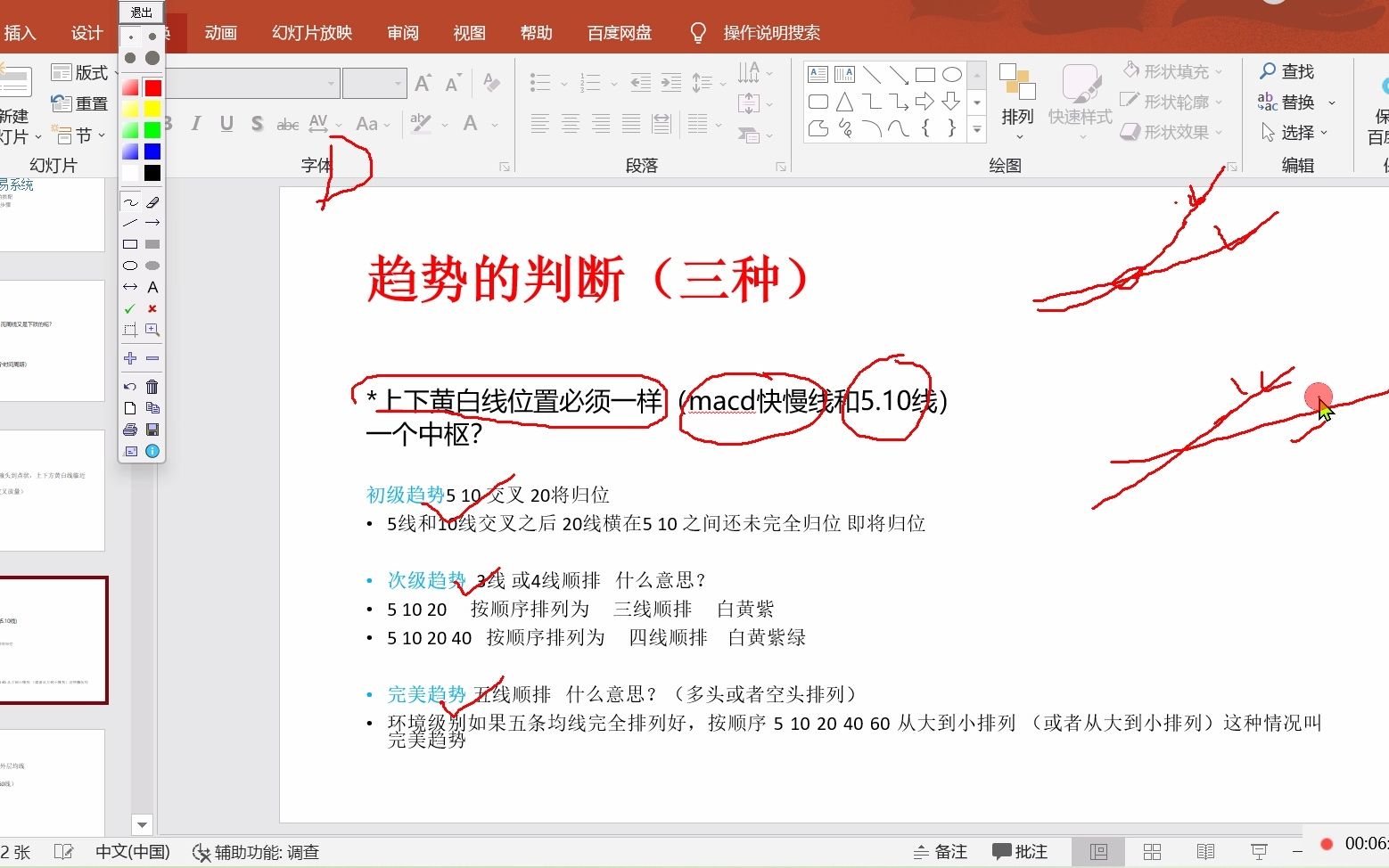The image size is (1389, 868).
Task: Select the filled rectangle annotation tool
Action: coord(152,244)
